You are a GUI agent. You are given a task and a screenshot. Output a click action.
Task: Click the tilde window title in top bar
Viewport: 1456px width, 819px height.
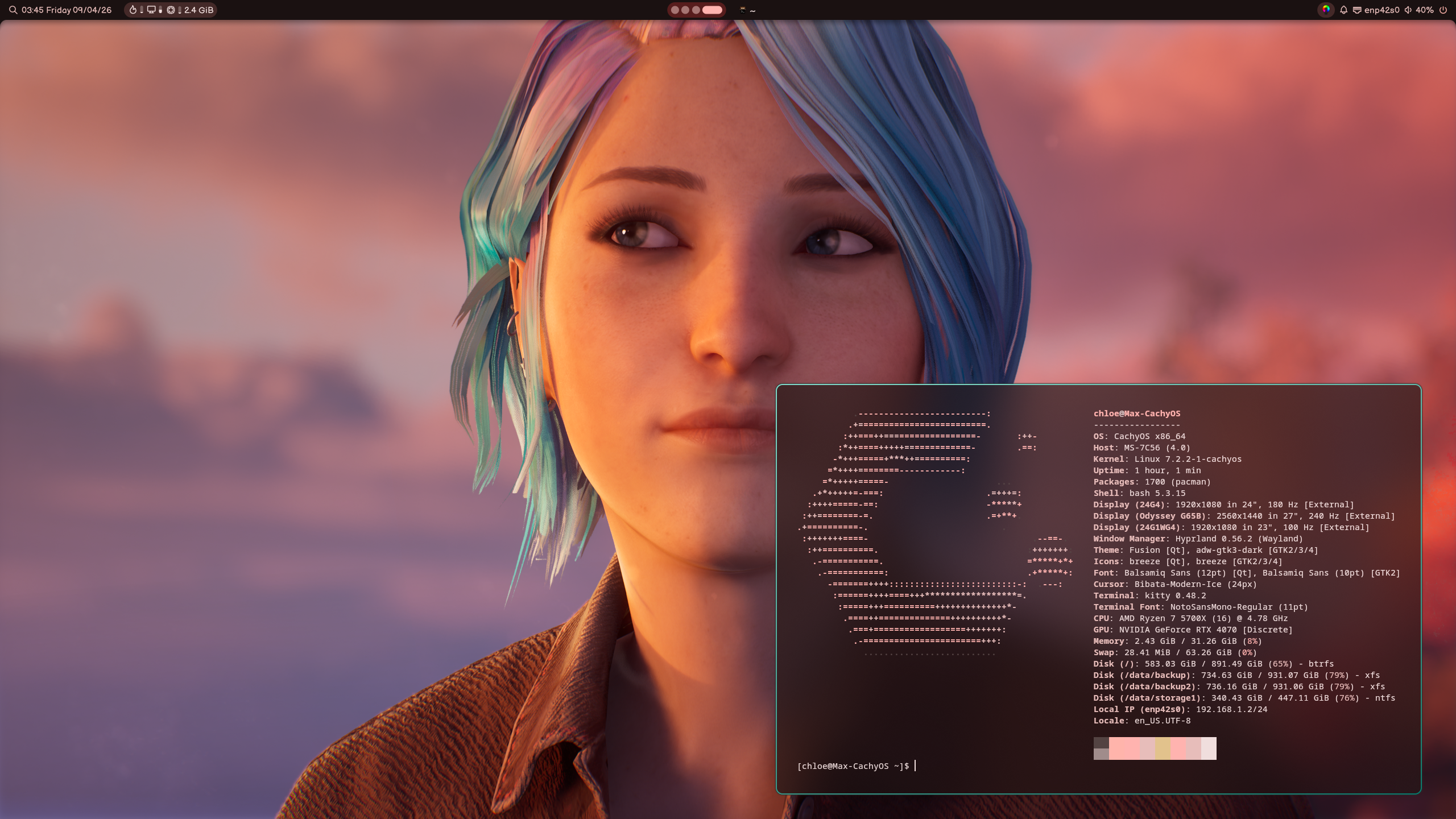pos(752,10)
